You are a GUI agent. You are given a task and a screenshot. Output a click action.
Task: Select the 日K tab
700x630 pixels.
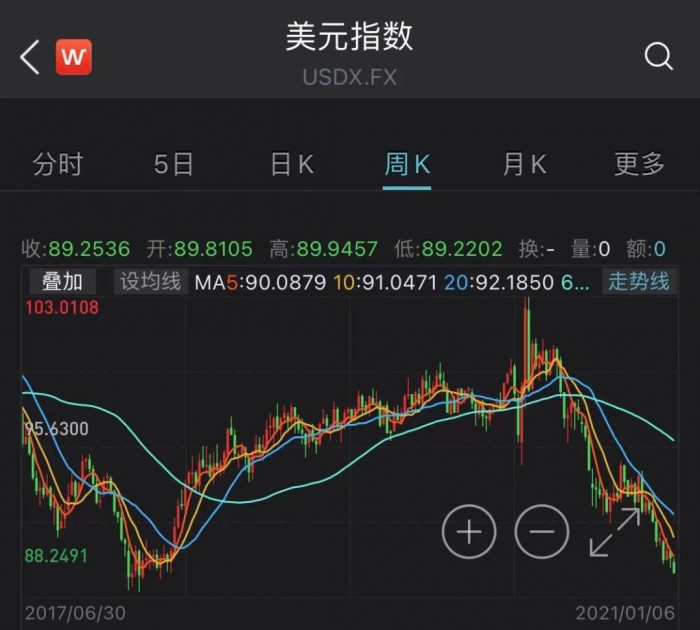pos(292,164)
